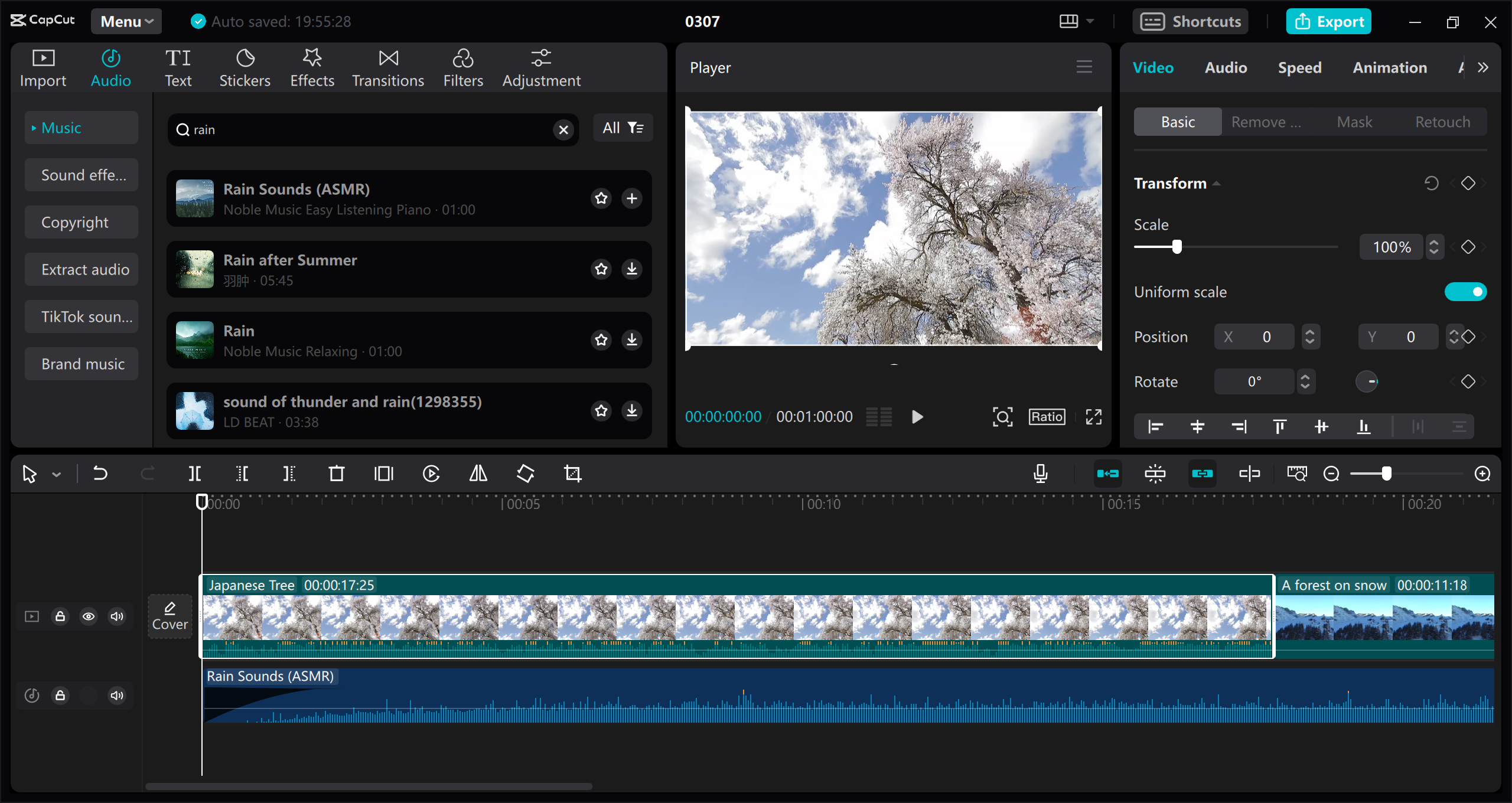Mute the Rain Sounds audio track
1512x803 pixels.
click(x=116, y=695)
